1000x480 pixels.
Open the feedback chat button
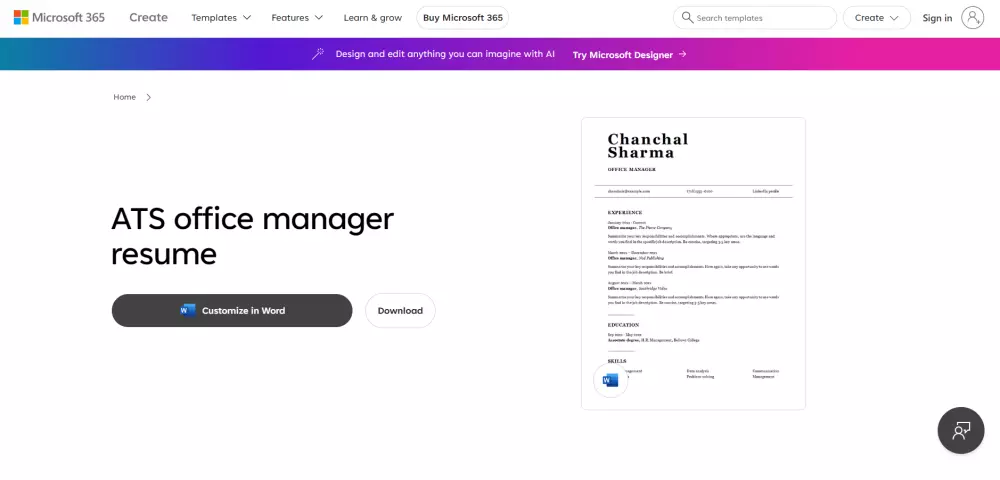coord(960,430)
